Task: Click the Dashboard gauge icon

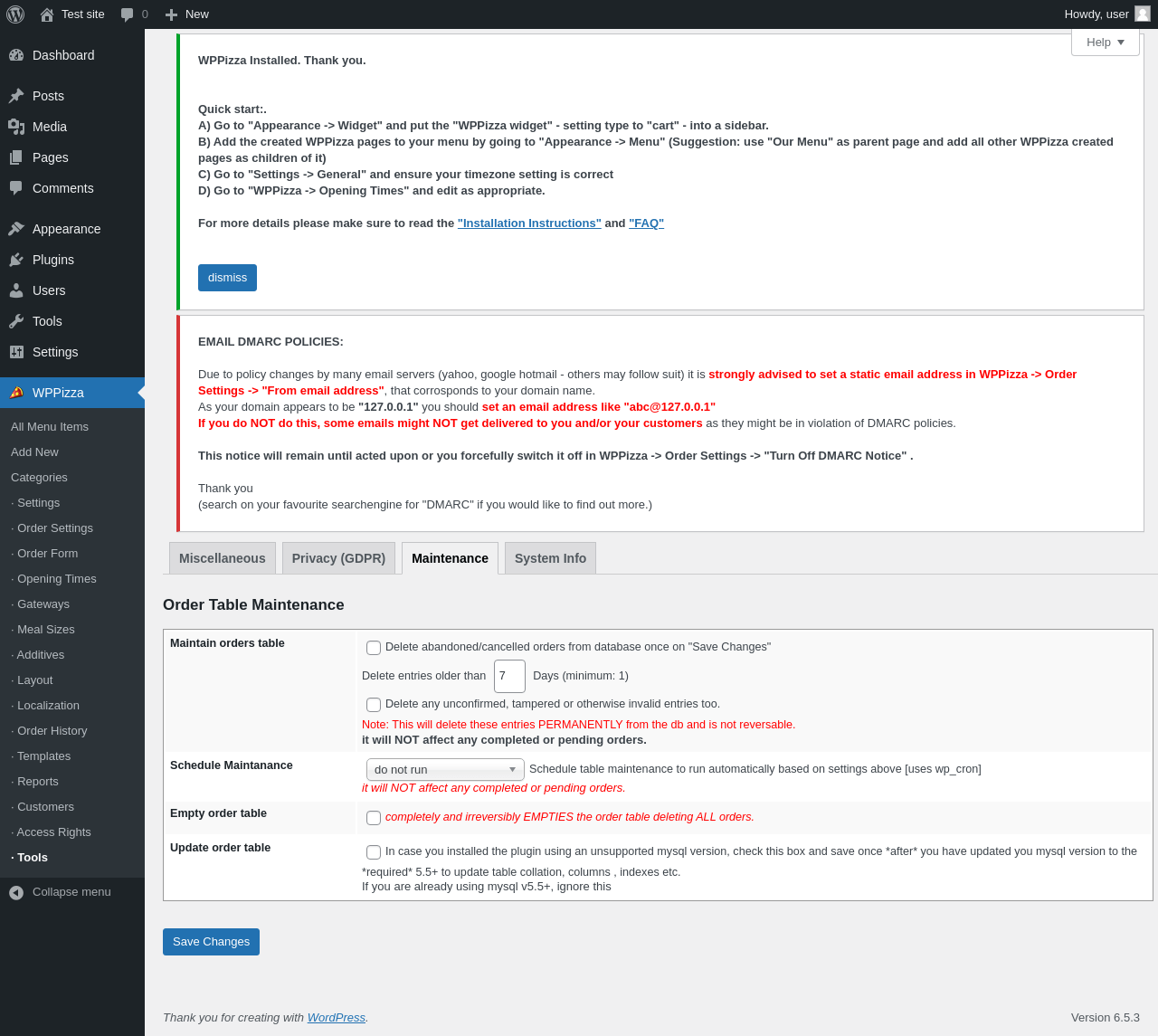Action: pos(16,55)
